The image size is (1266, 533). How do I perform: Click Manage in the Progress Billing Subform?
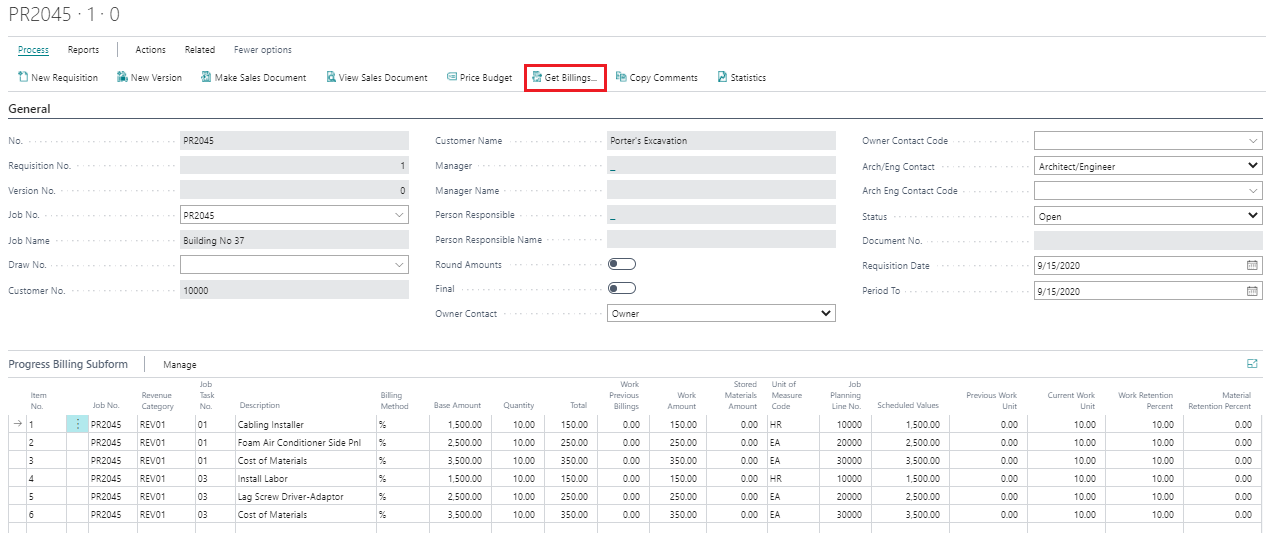coord(180,365)
